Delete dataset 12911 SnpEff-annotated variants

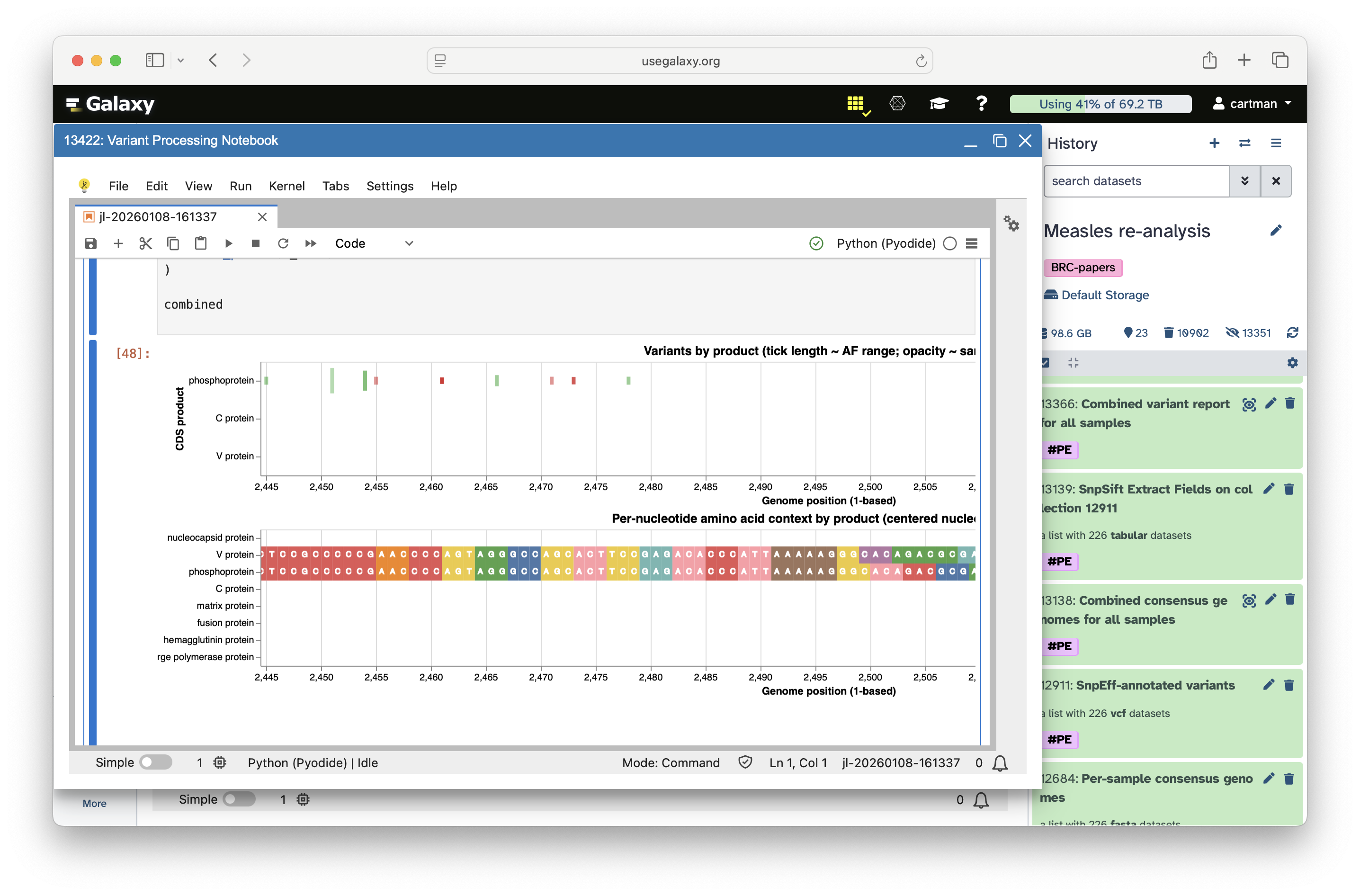coord(1289,685)
